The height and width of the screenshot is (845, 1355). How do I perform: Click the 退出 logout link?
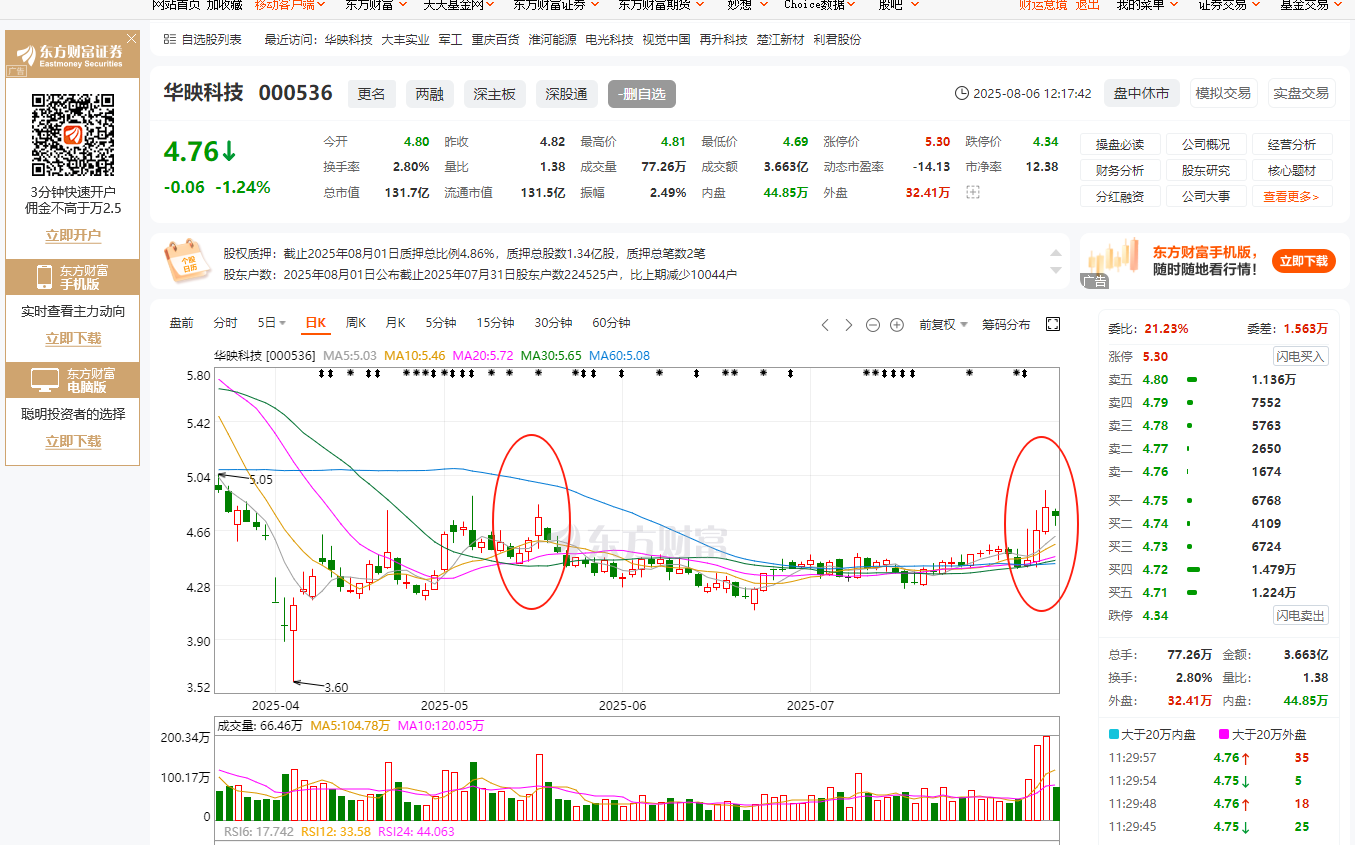(1088, 5)
